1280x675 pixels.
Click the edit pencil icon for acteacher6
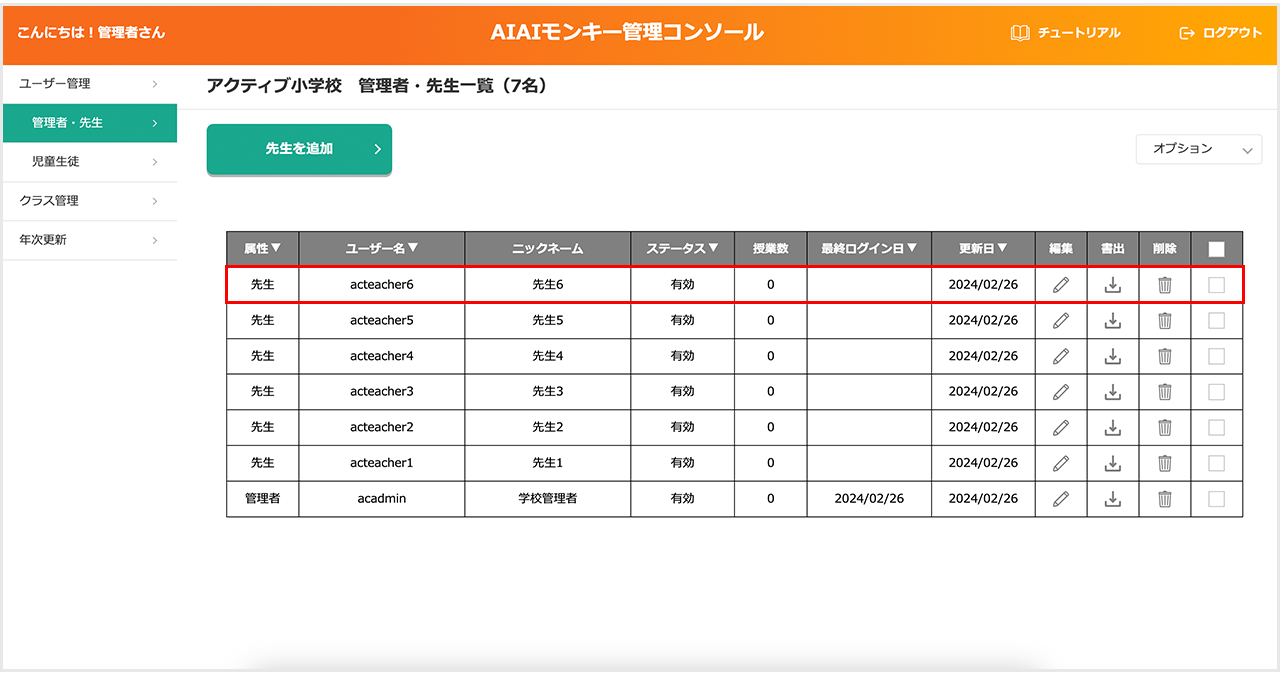(1061, 285)
